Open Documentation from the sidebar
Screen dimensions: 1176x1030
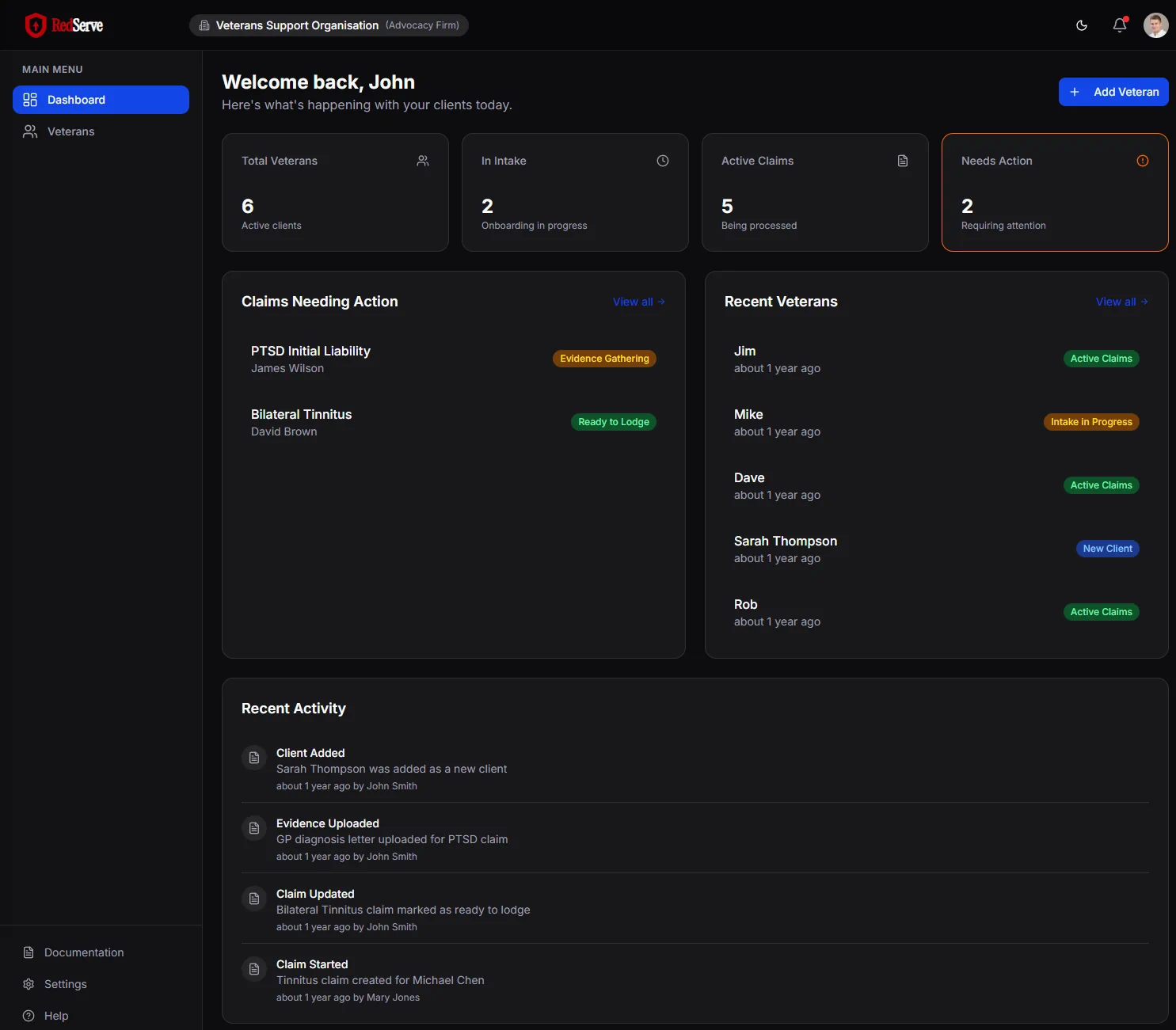(84, 952)
